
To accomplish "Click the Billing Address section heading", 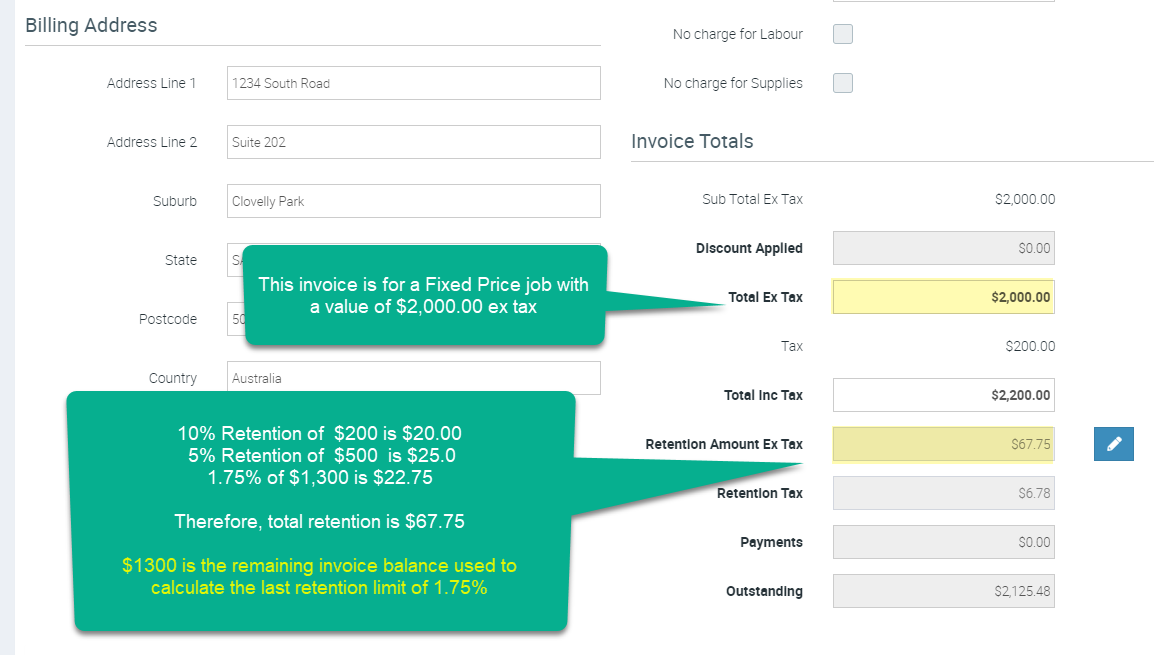I will (x=91, y=25).
